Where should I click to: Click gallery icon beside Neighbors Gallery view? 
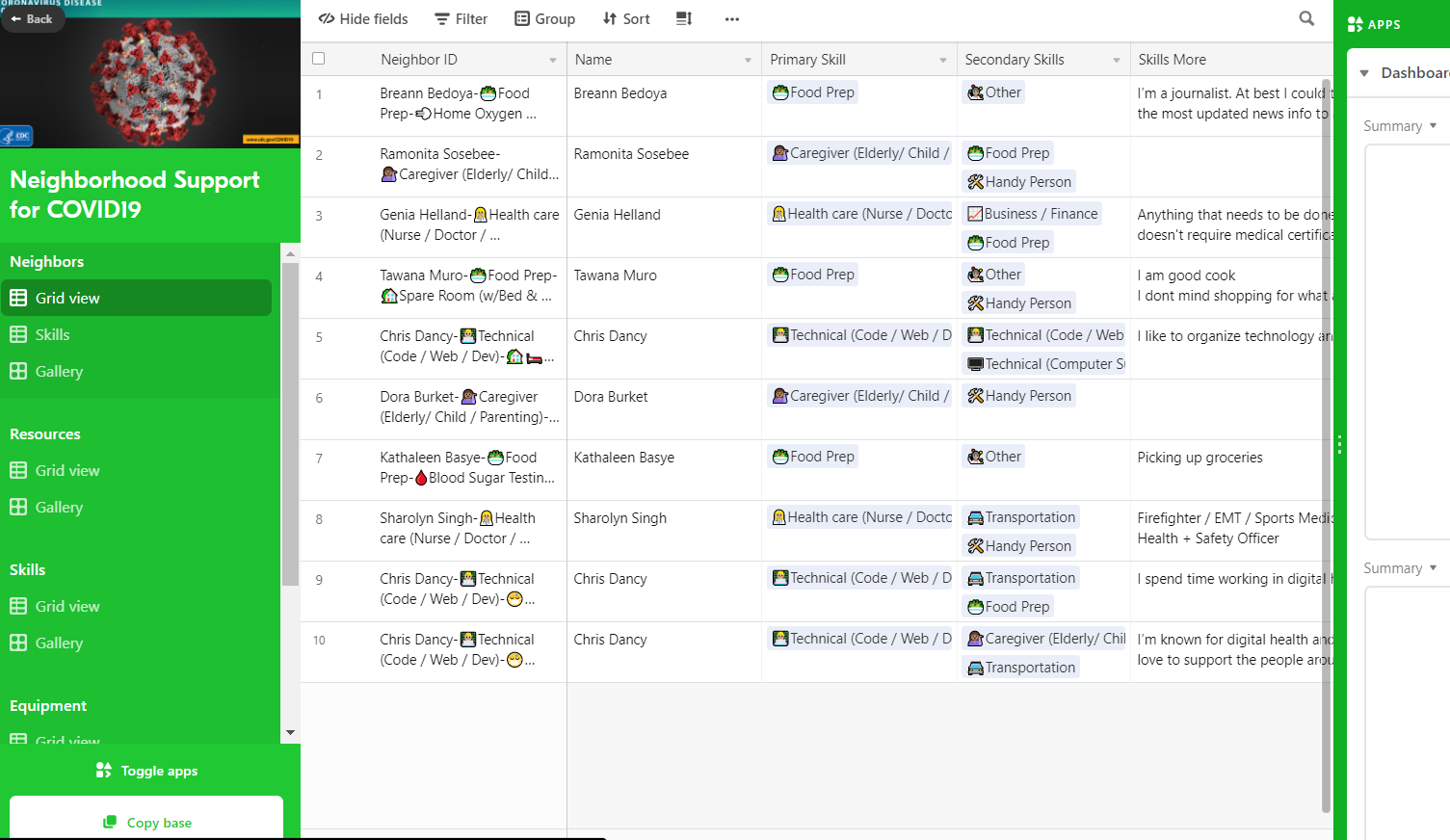pyautogui.click(x=18, y=371)
